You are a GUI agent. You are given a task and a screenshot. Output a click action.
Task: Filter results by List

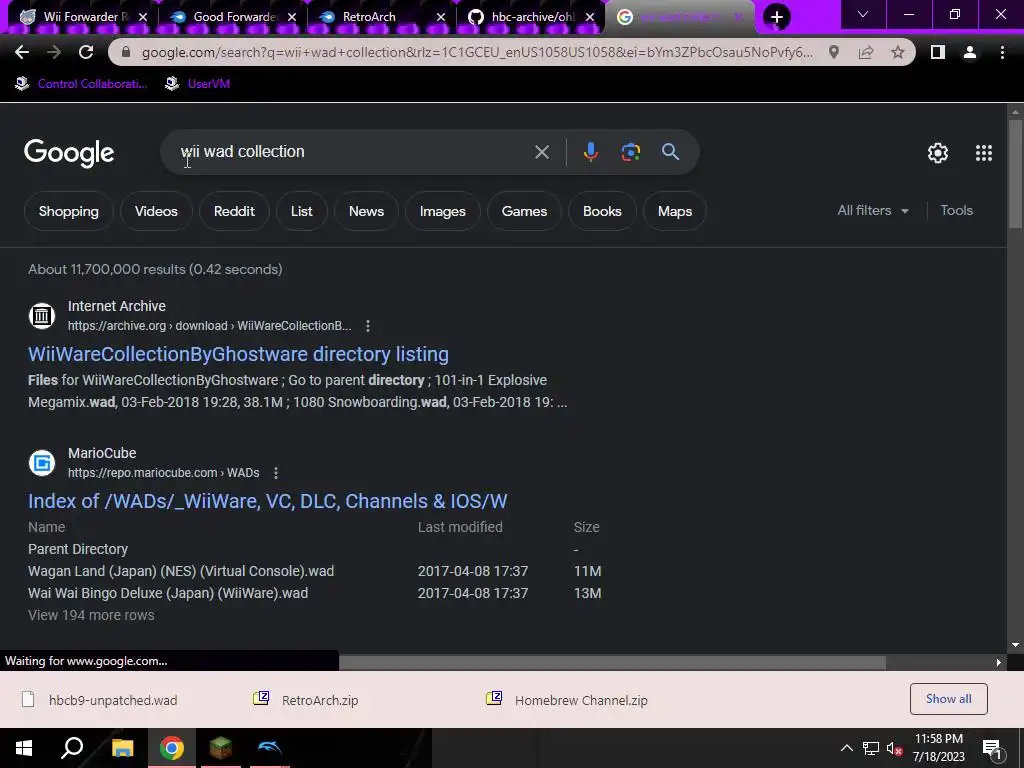[301, 211]
